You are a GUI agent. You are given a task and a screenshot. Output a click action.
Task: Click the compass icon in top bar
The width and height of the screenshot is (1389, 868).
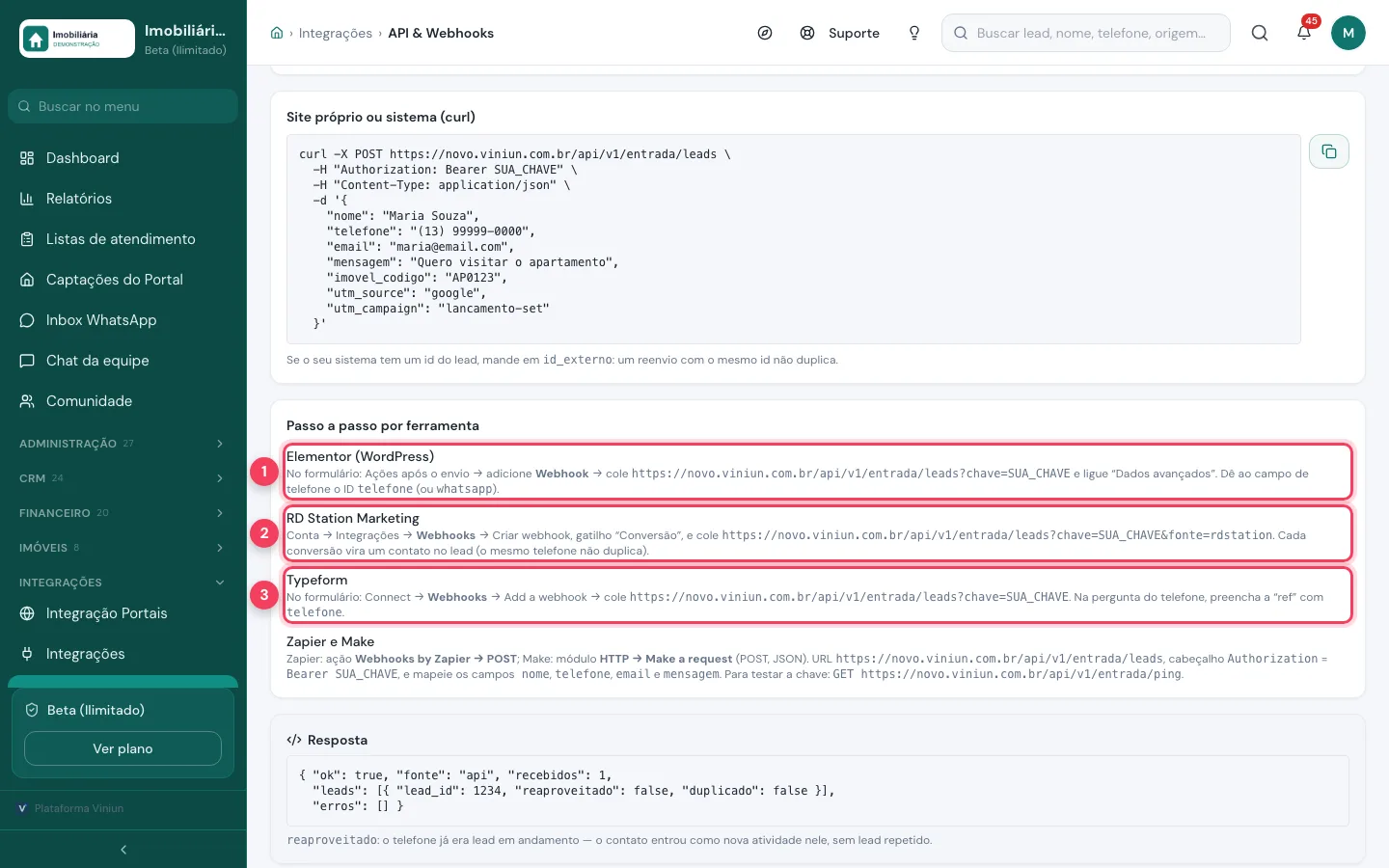pos(765,33)
